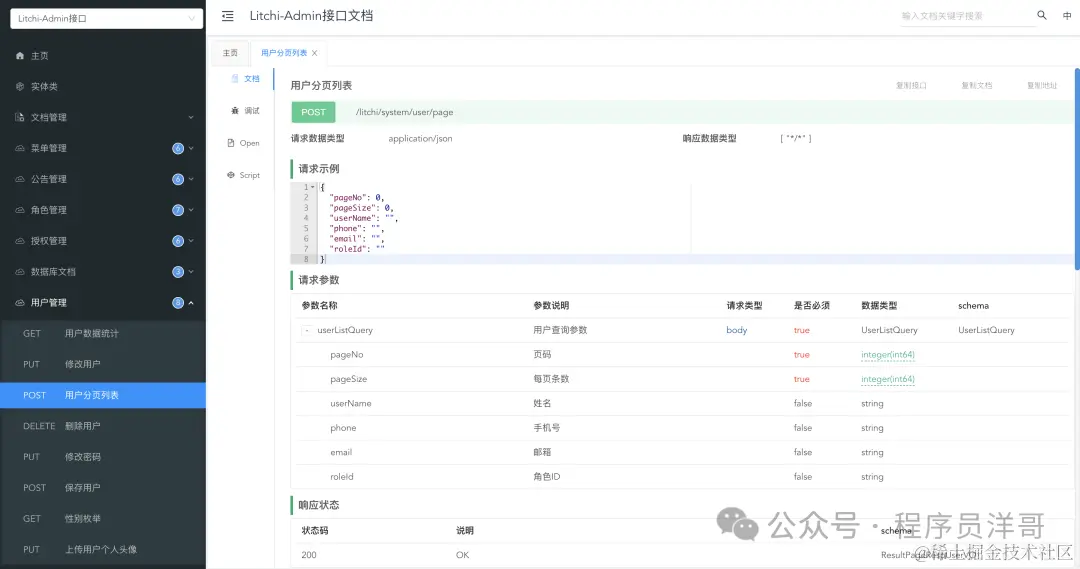Viewport: 1080px width, 569px height.
Task: Click the Script icon
Action: pyautogui.click(x=231, y=175)
